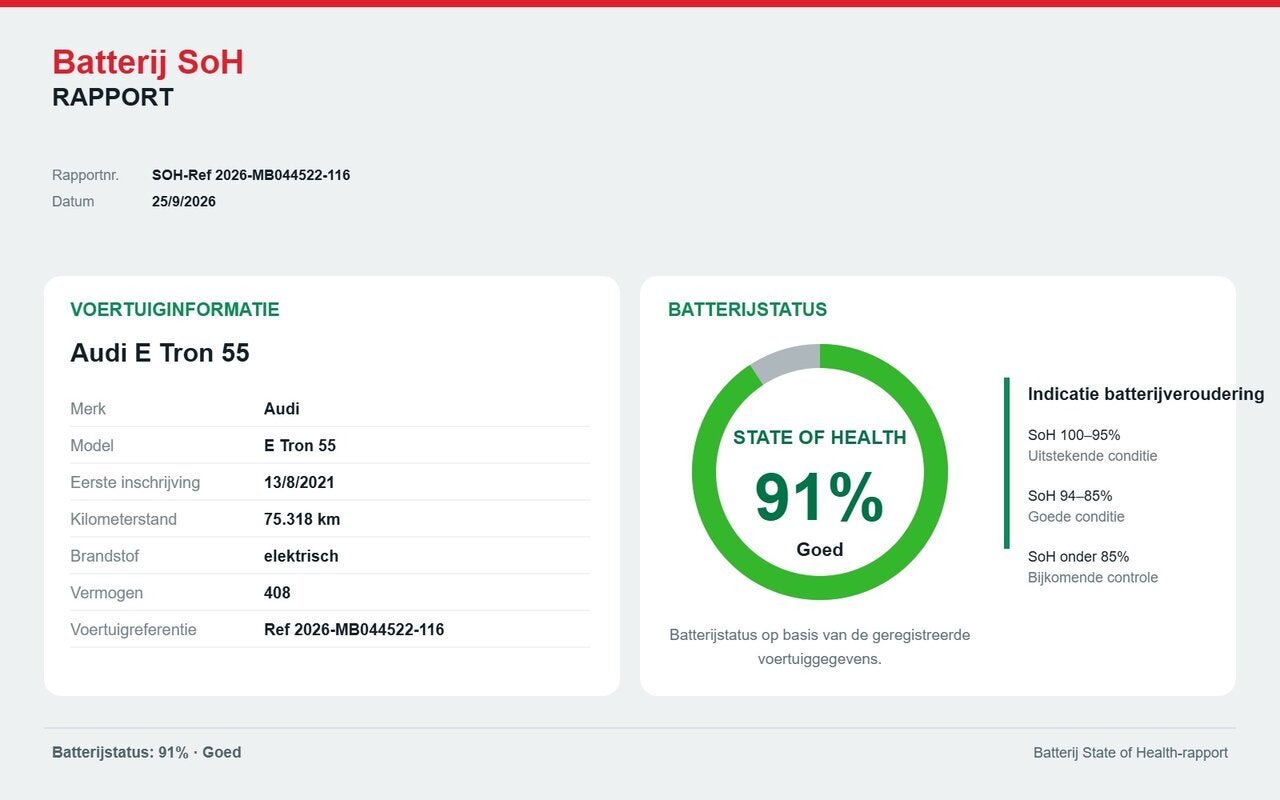Click the 'Datum' label

point(73,201)
